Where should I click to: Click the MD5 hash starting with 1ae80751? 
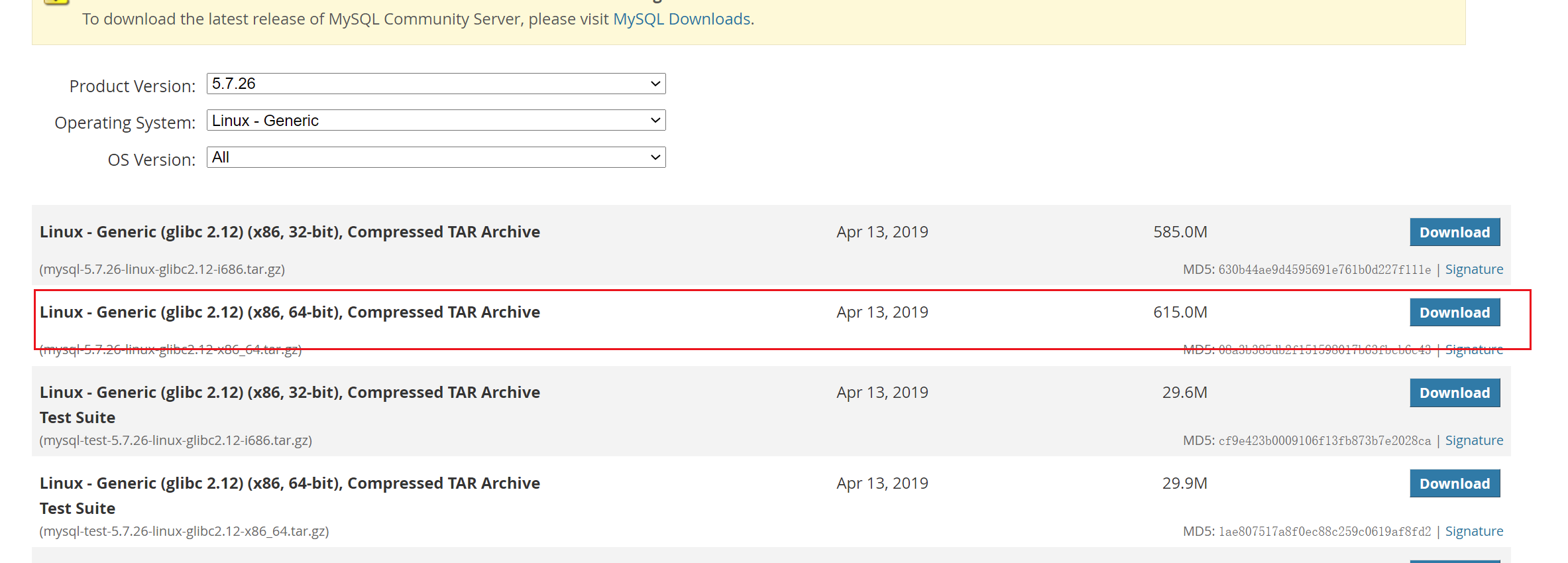(x=1325, y=532)
